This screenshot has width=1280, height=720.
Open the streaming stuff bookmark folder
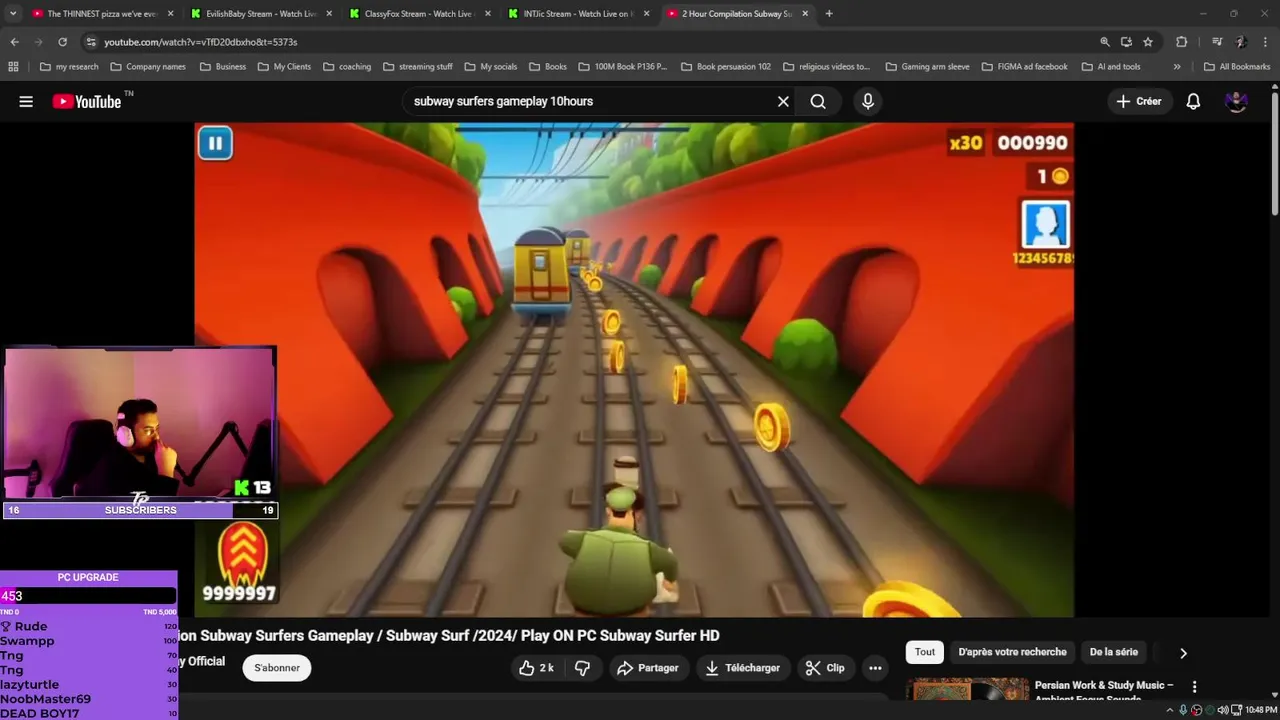point(418,67)
